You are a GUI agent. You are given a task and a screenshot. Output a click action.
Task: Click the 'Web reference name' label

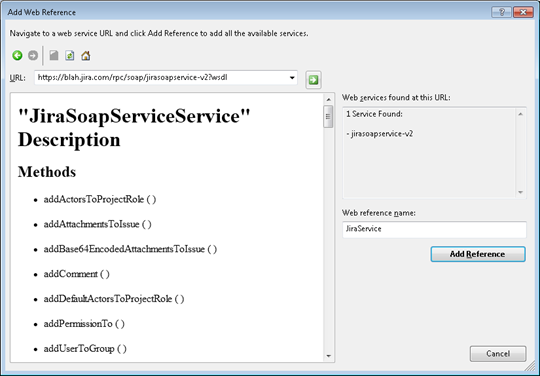[x=379, y=213]
